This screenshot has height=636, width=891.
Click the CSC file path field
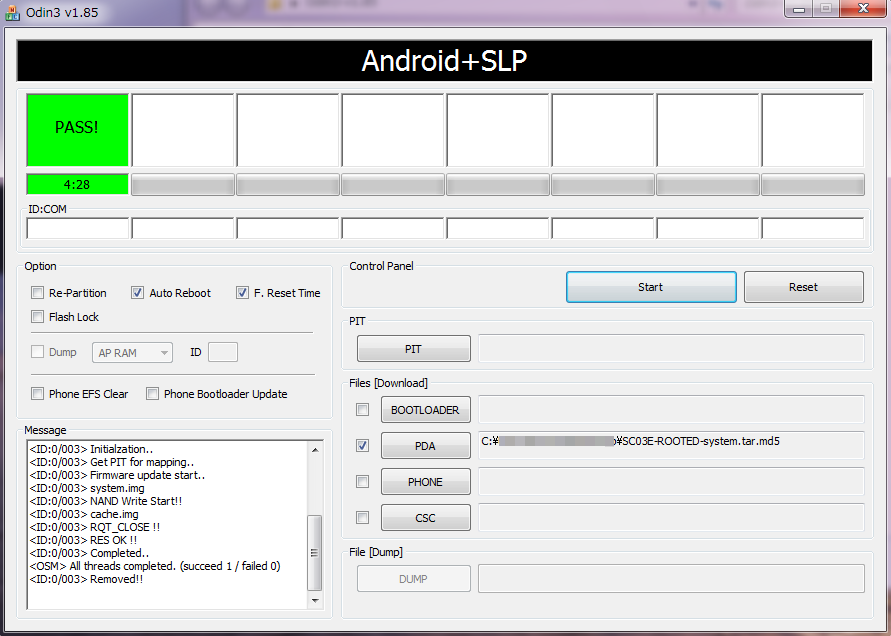point(671,517)
